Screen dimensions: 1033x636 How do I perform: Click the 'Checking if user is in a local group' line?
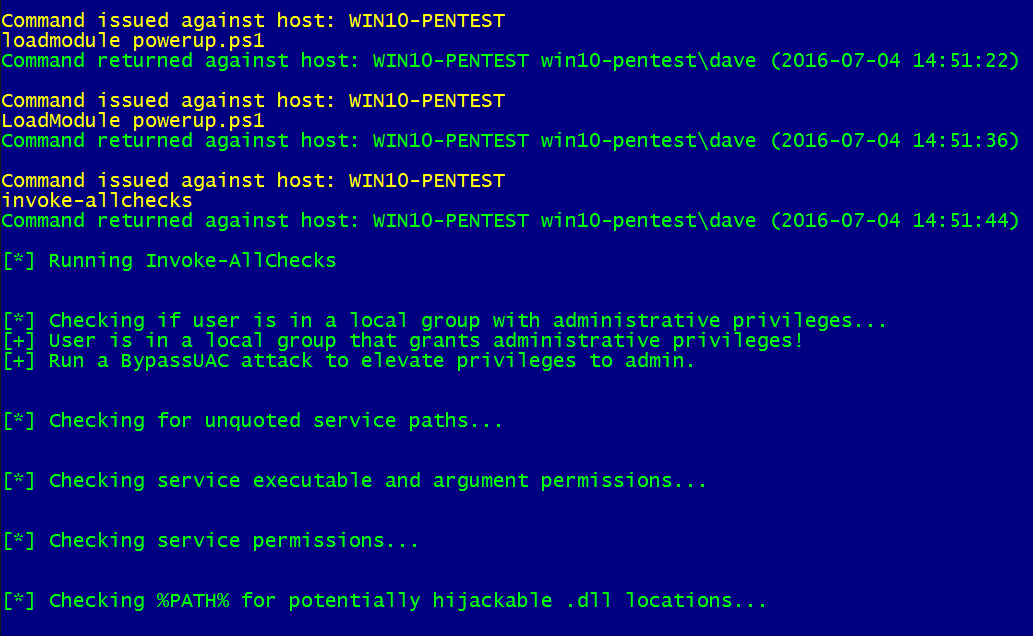click(x=445, y=321)
